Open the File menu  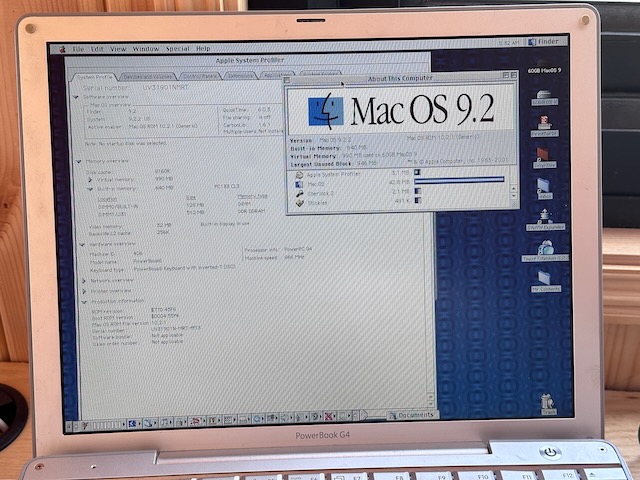(x=78, y=49)
